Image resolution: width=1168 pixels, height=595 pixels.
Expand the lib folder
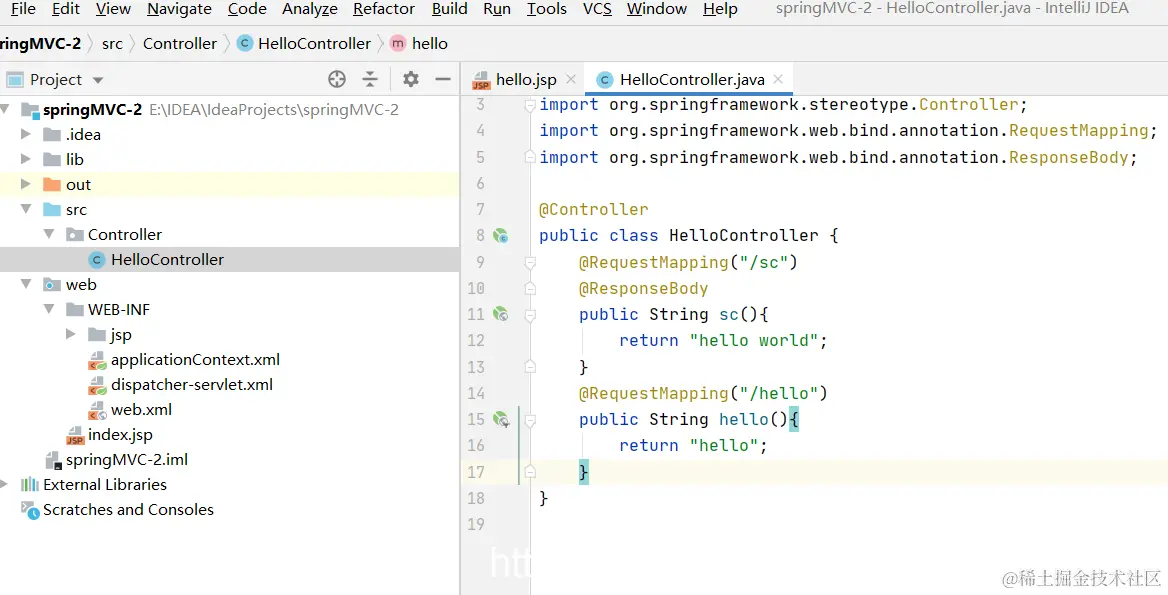point(26,159)
